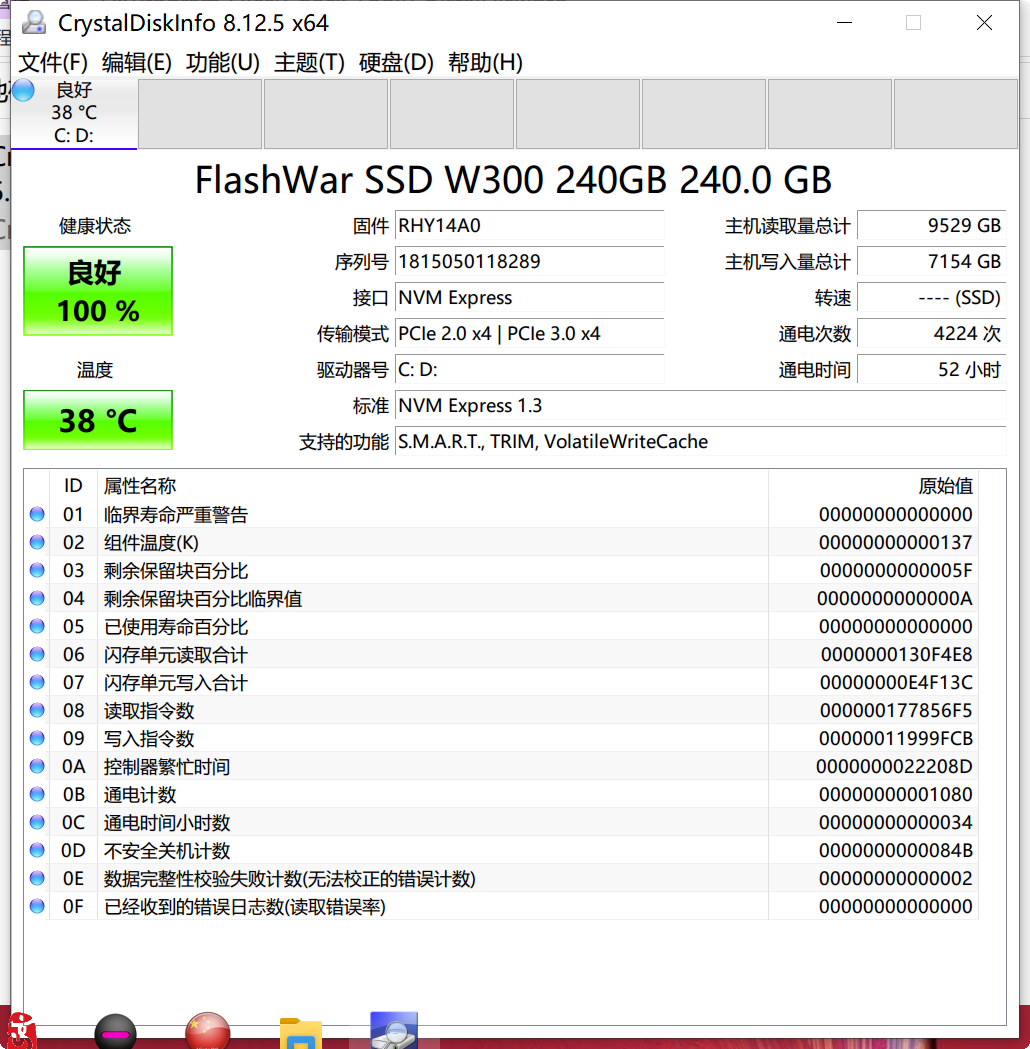Click the blue status circle in the C: D: drive tab

click(x=23, y=90)
